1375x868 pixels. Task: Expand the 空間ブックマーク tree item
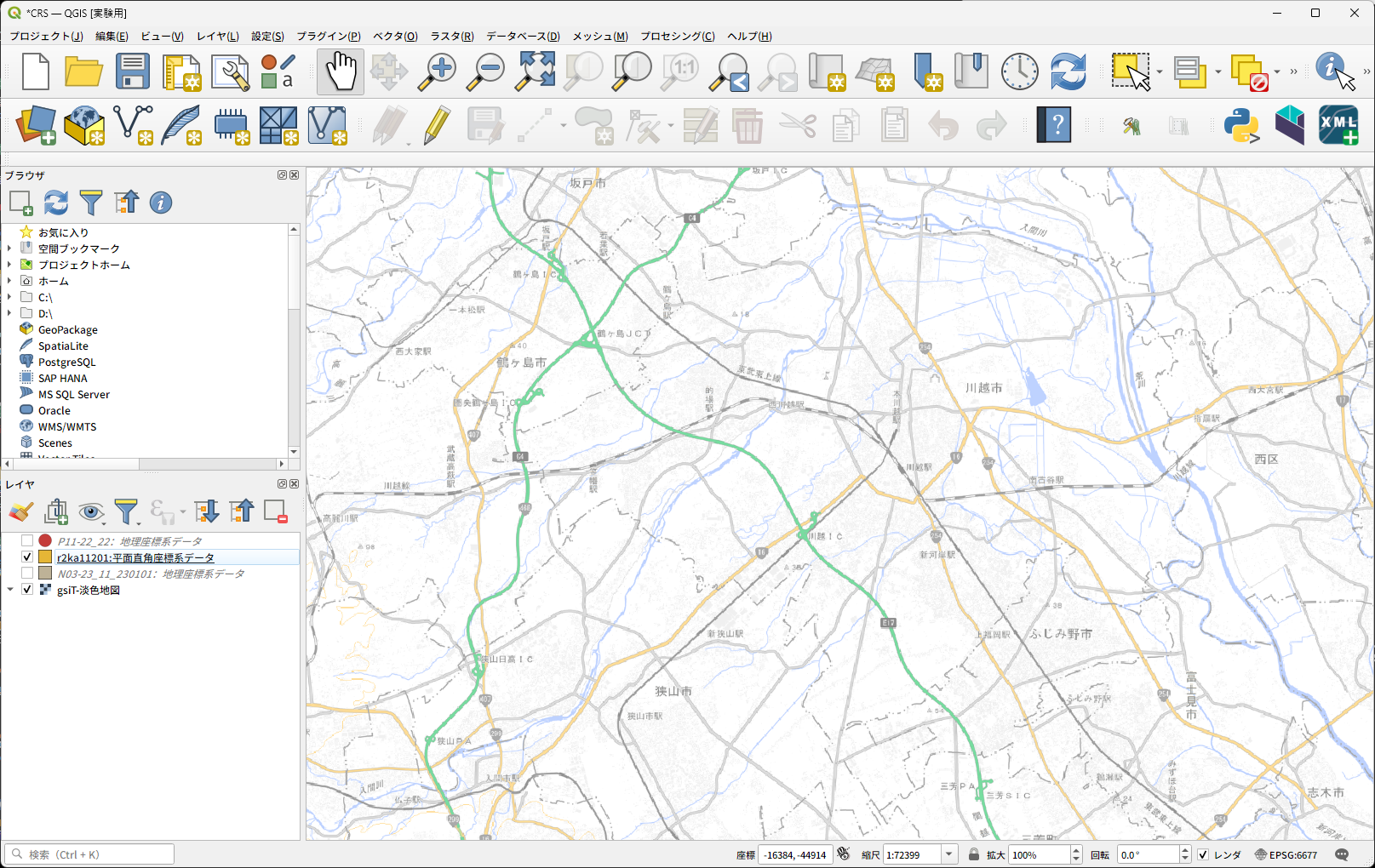pyautogui.click(x=9, y=248)
